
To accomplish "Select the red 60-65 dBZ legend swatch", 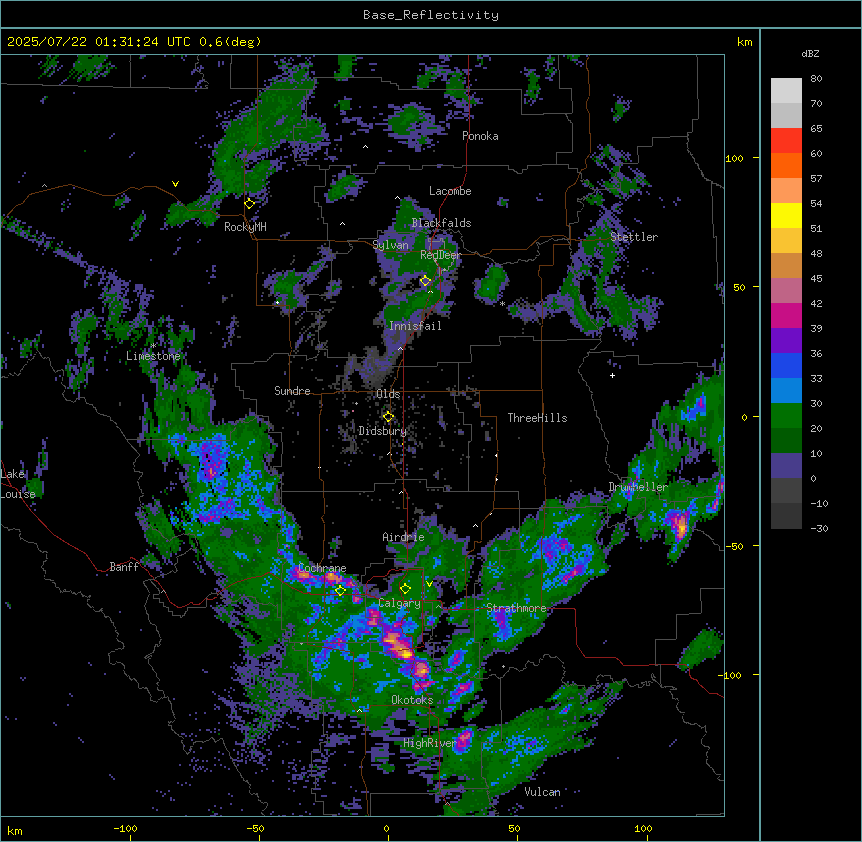I will [786, 140].
